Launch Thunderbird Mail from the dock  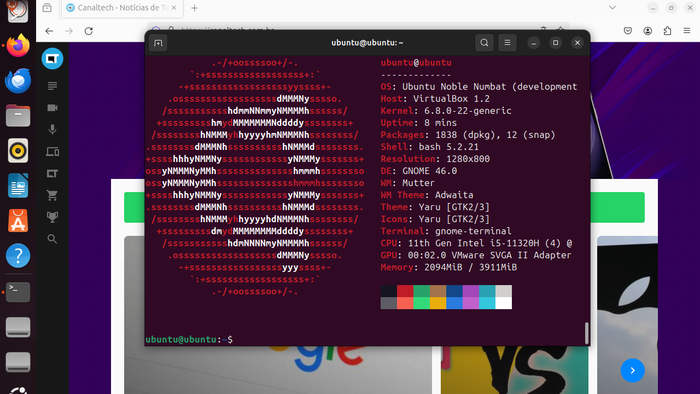click(18, 81)
